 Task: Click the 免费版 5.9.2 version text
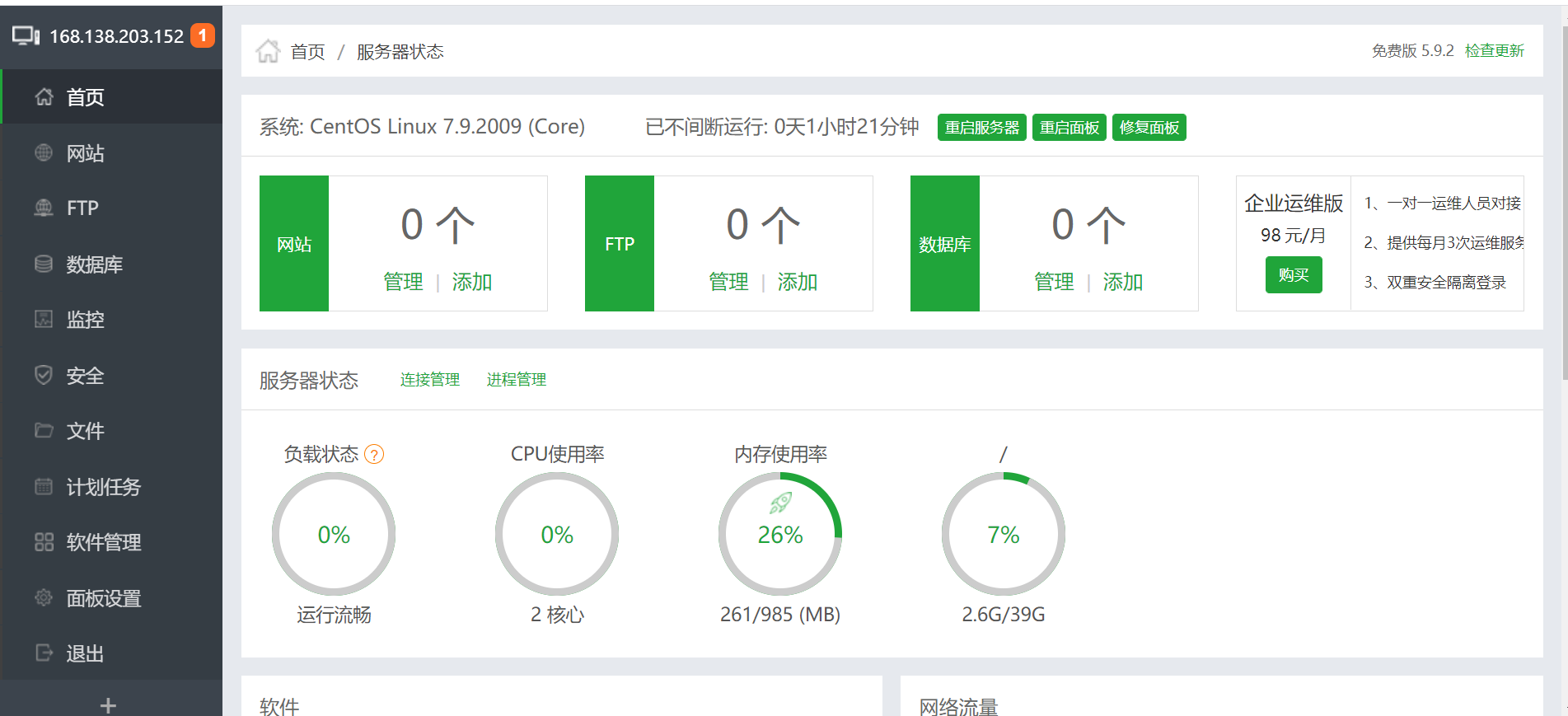[1412, 51]
